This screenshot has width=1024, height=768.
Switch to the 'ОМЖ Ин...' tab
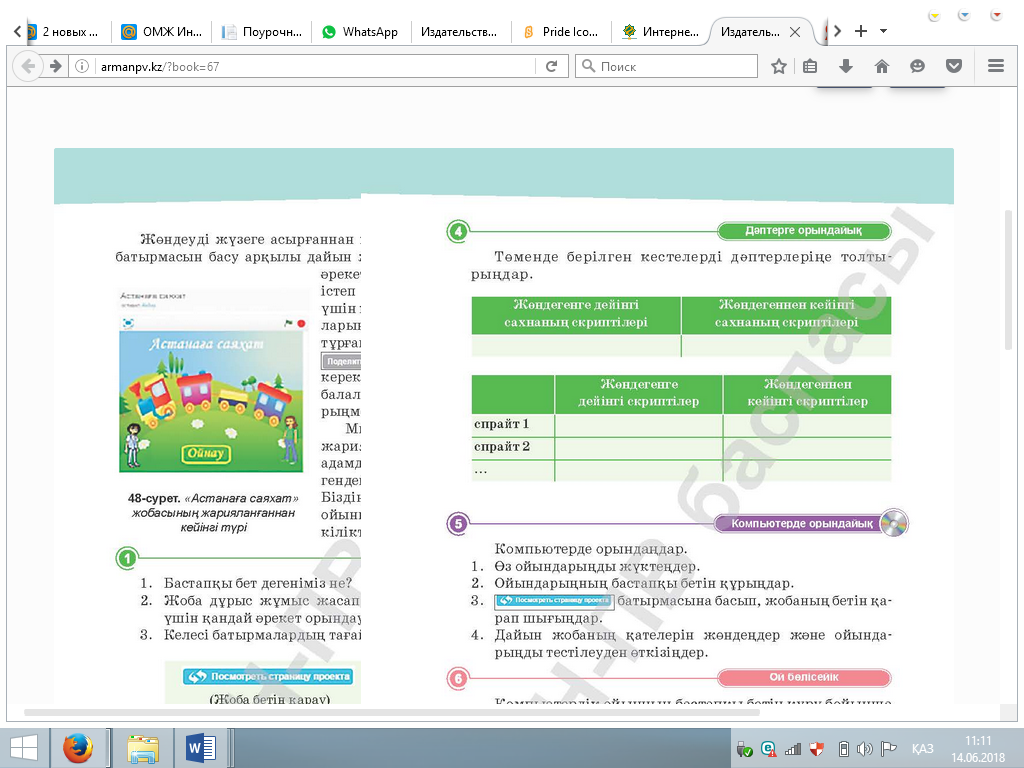point(162,31)
